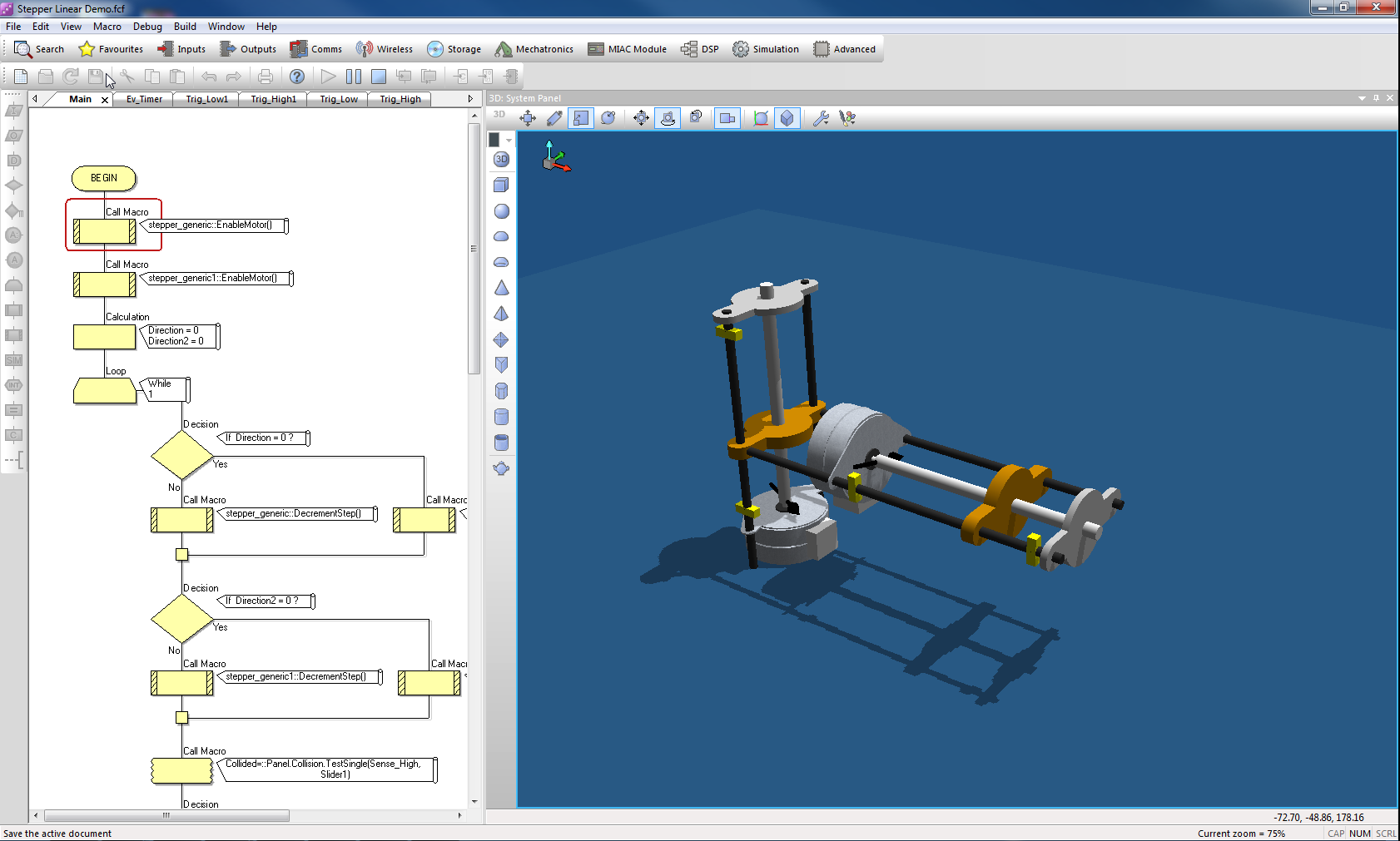
Task: Click the Step Into simulation icon
Action: pos(404,77)
